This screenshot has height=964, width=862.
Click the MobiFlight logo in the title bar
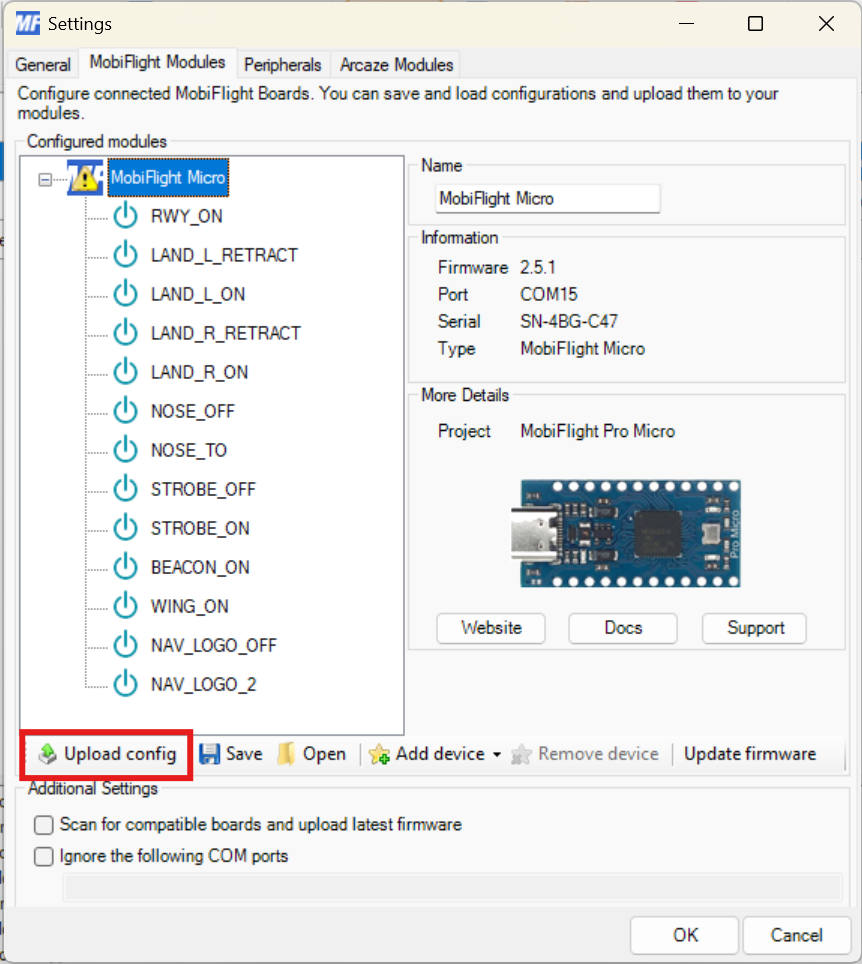pyautogui.click(x=28, y=24)
